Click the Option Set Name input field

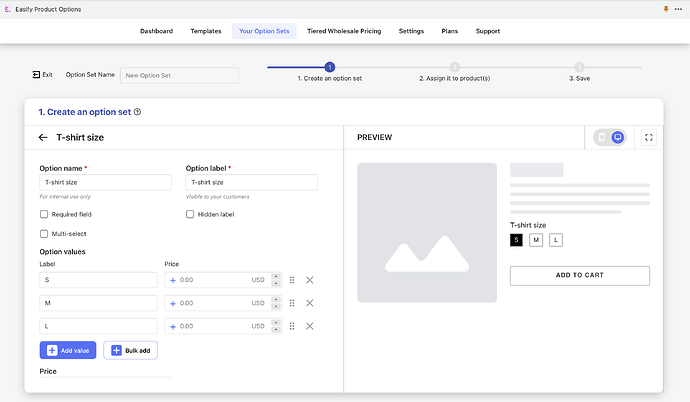pos(179,75)
